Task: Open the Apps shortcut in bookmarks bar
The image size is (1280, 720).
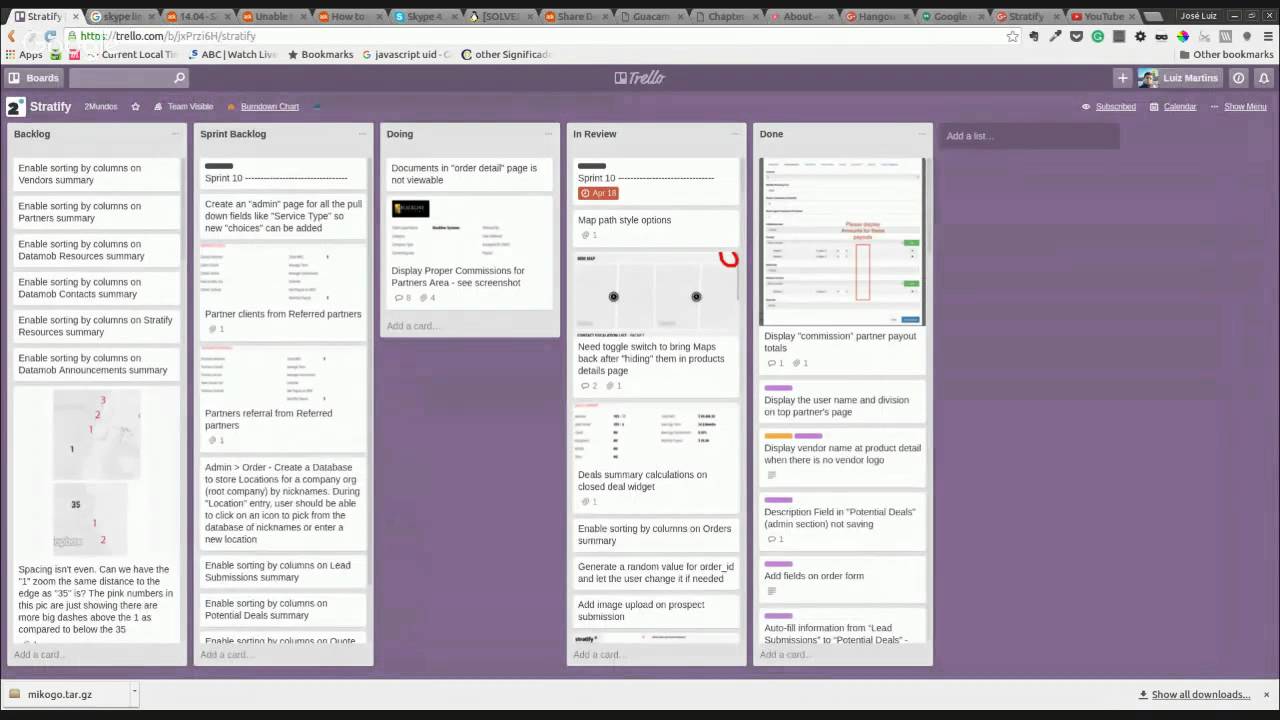Action: tap(25, 55)
